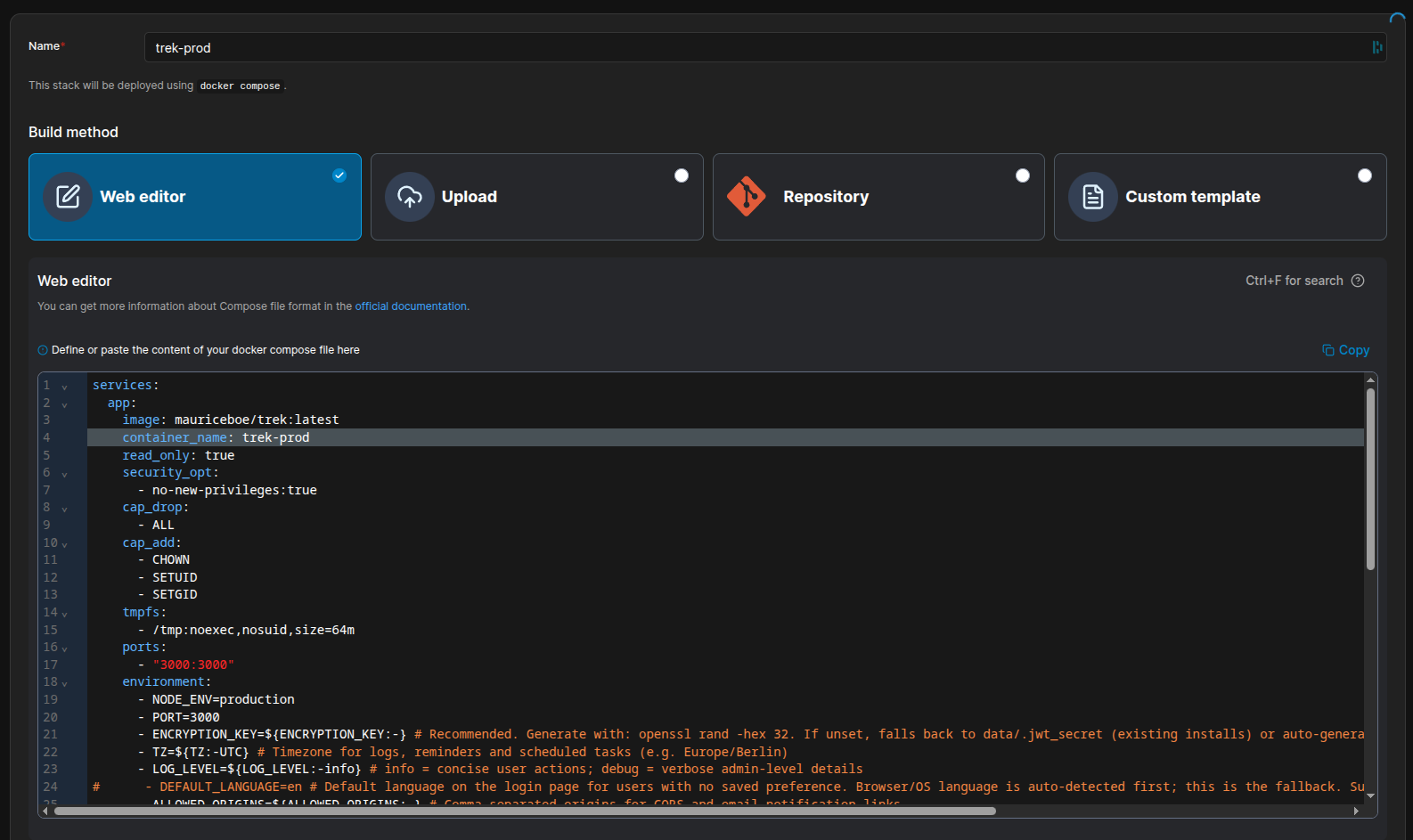Click the editor scroll up arrow

point(1370,380)
